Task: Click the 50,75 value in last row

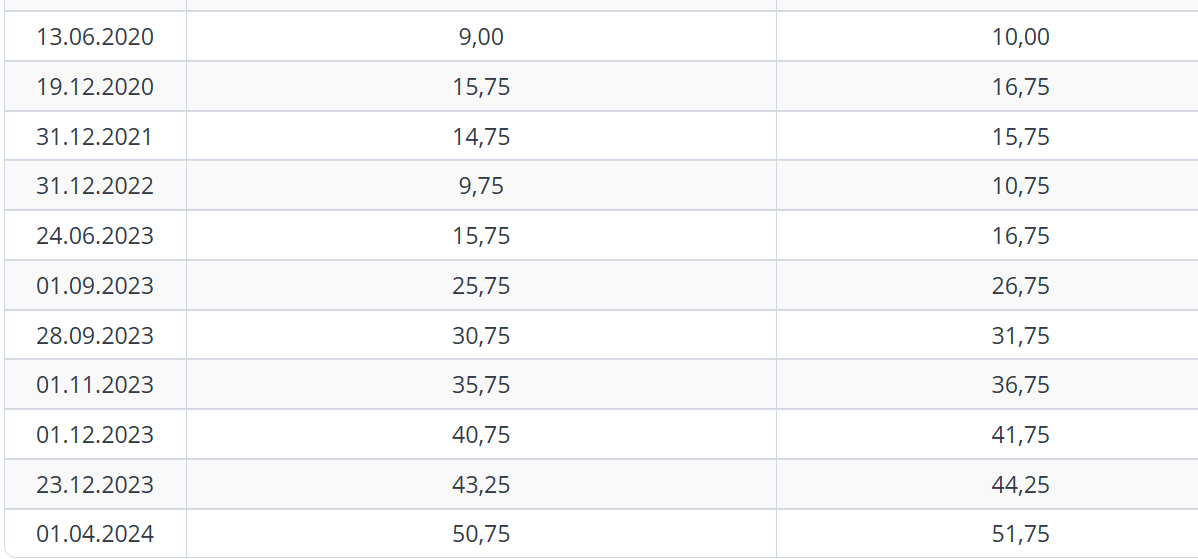Action: pos(481,533)
